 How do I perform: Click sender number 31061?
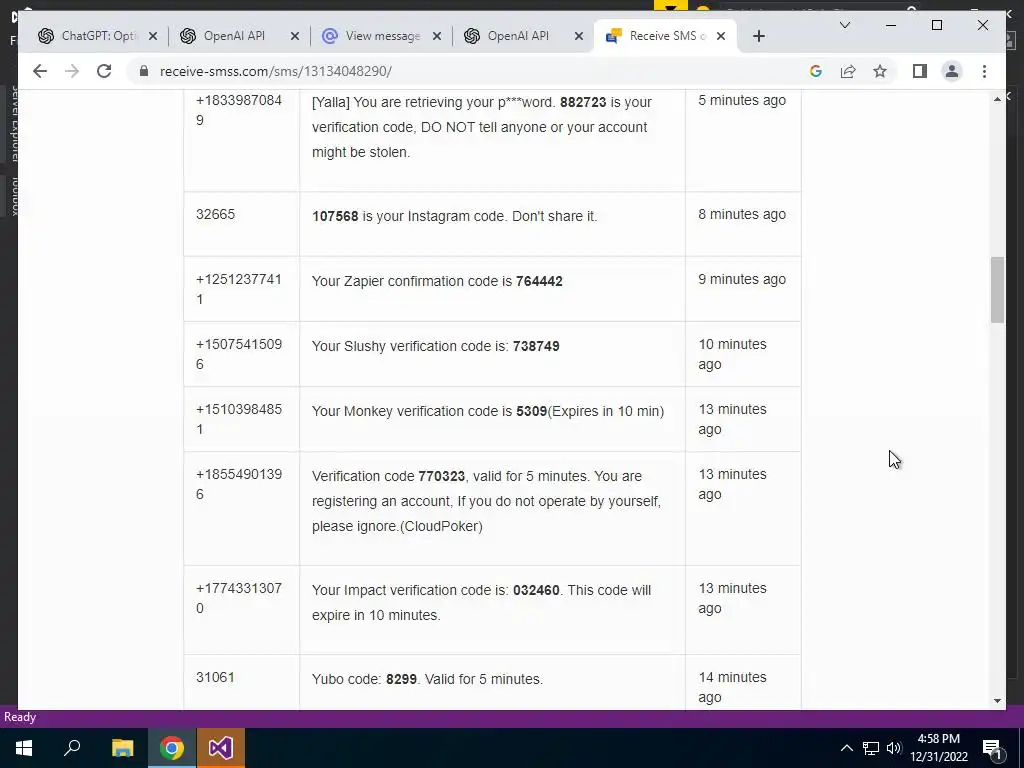coord(215,677)
